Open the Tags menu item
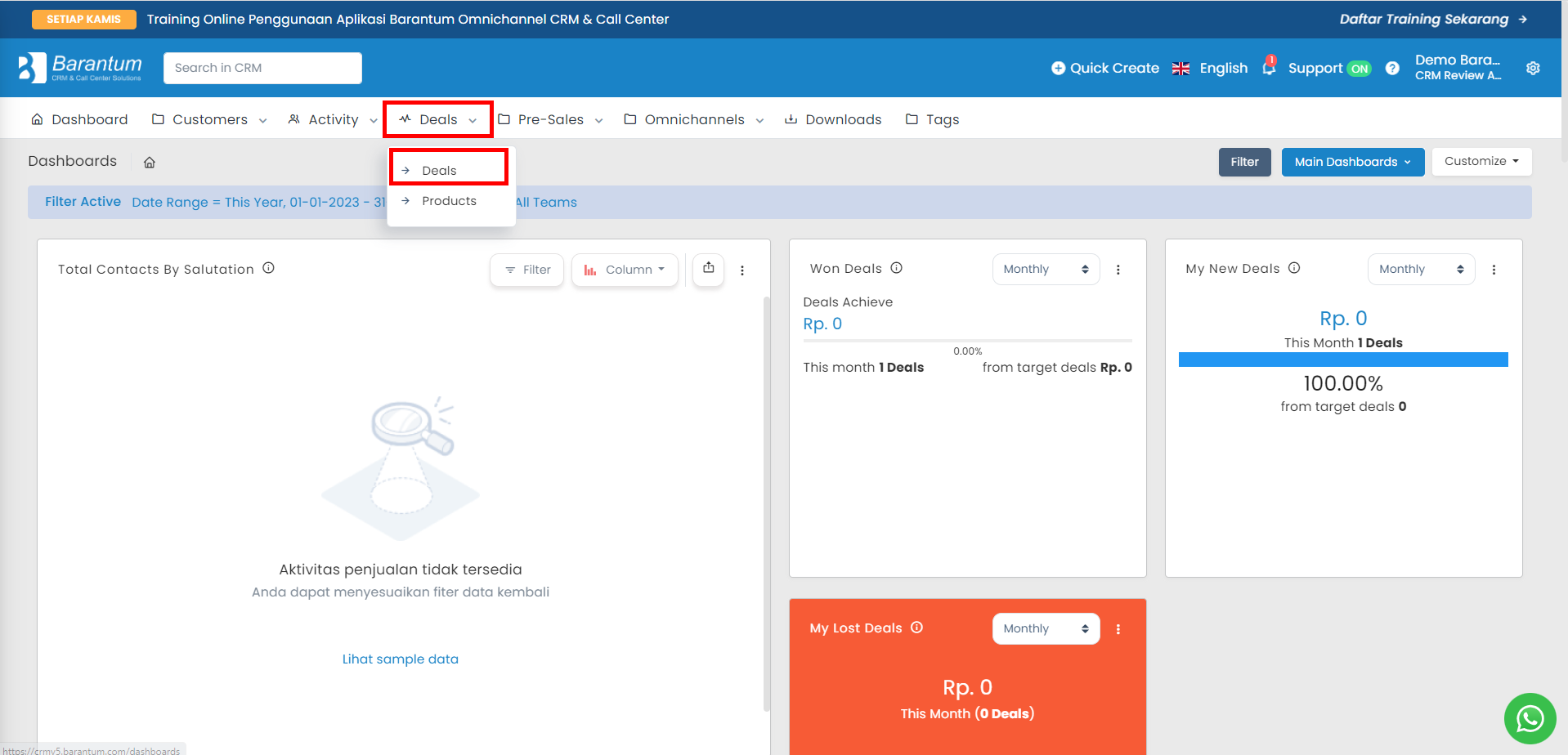The height and width of the screenshot is (755, 1568). pyautogui.click(x=932, y=119)
